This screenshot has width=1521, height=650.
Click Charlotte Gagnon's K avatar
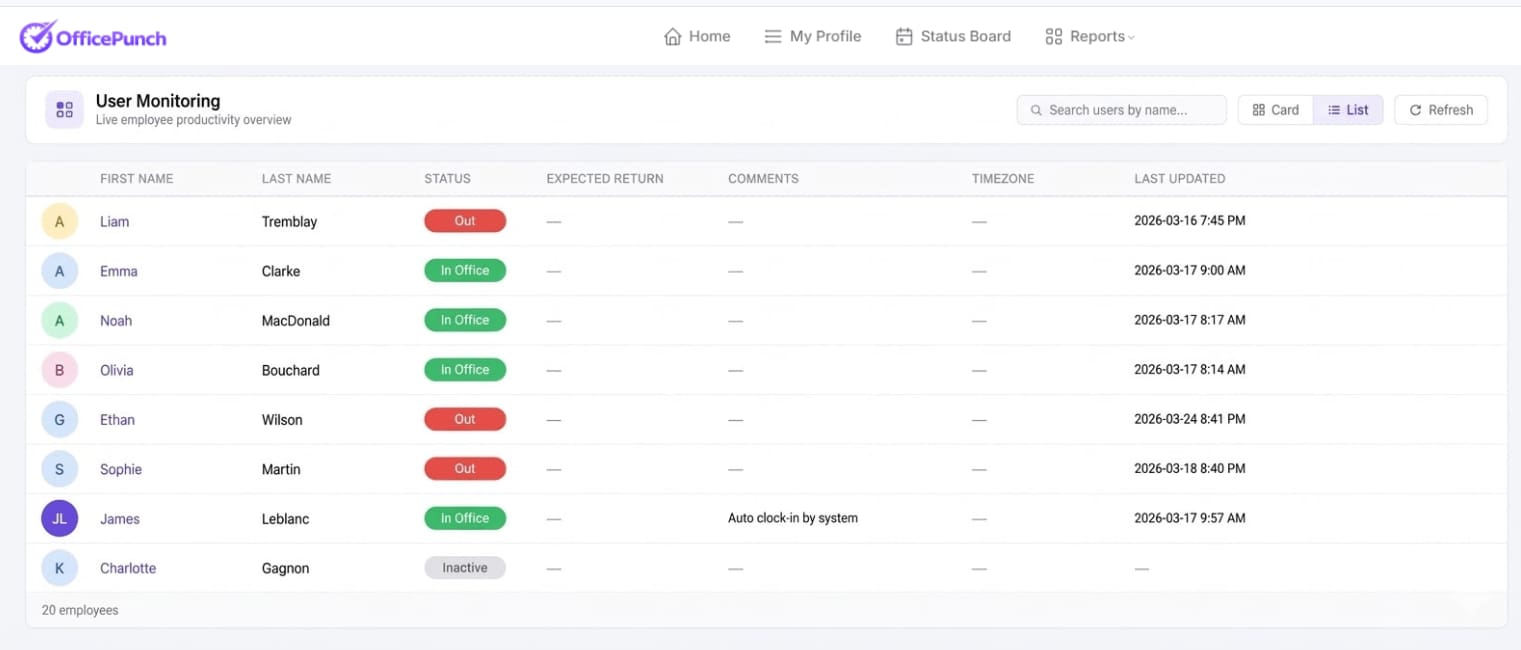[59, 568]
